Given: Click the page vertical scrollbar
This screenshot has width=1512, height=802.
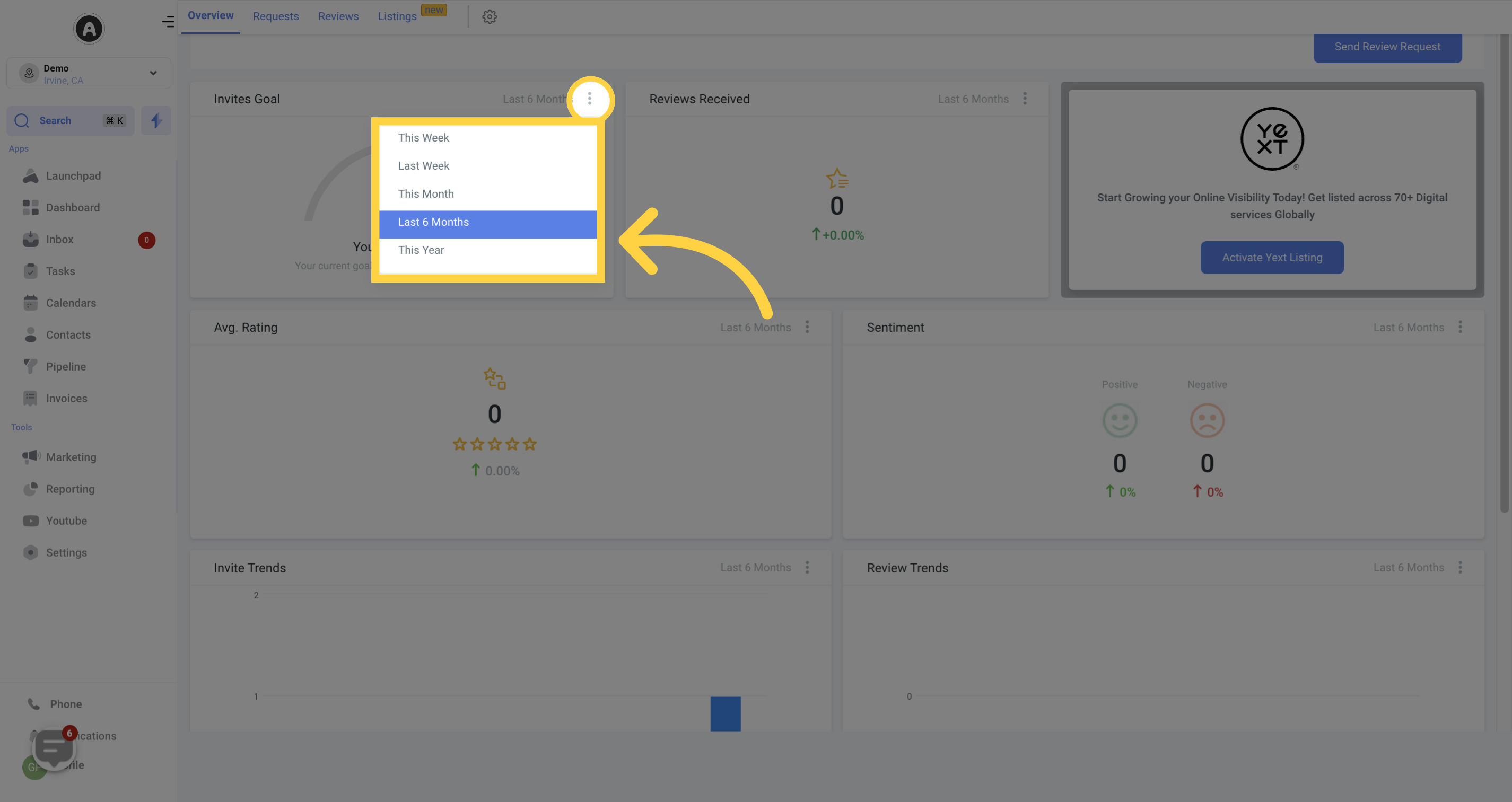Looking at the screenshot, I should 1504,273.
